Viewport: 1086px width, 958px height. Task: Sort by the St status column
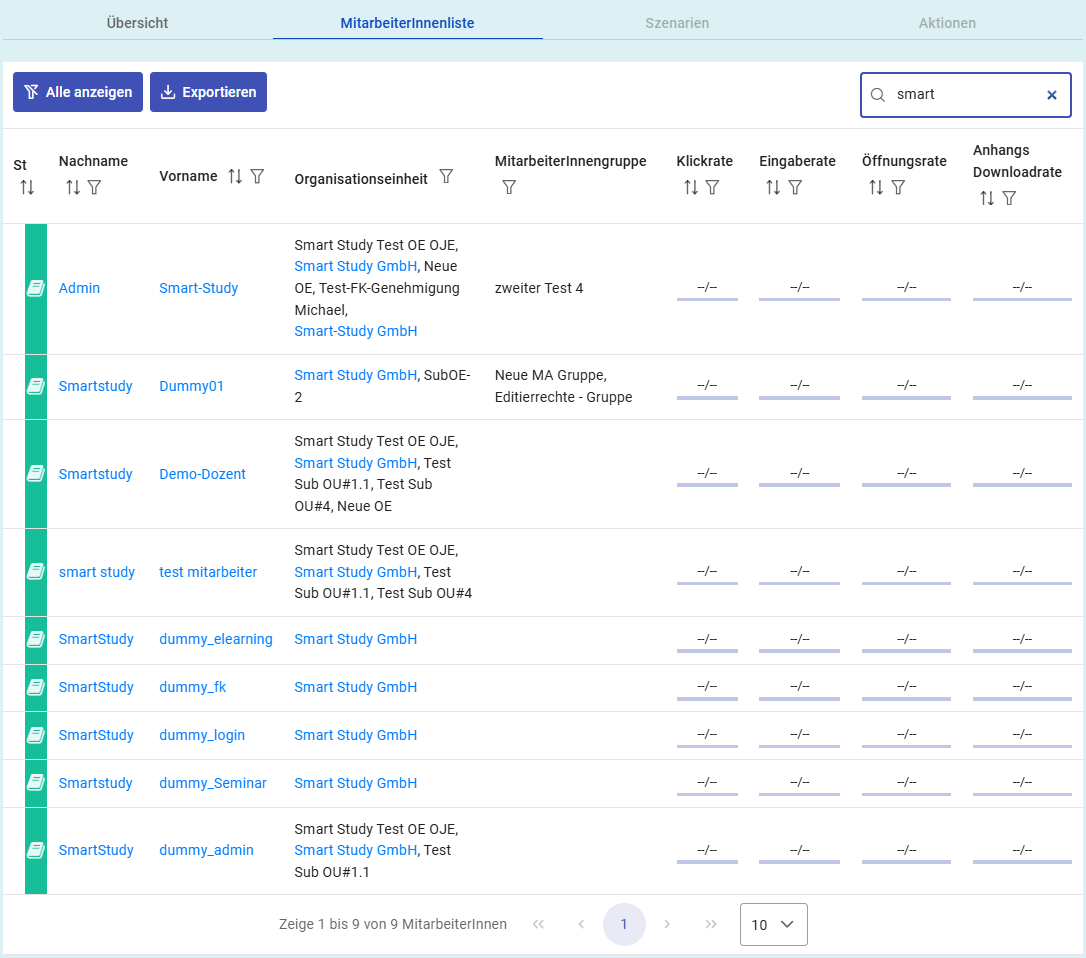[27, 187]
